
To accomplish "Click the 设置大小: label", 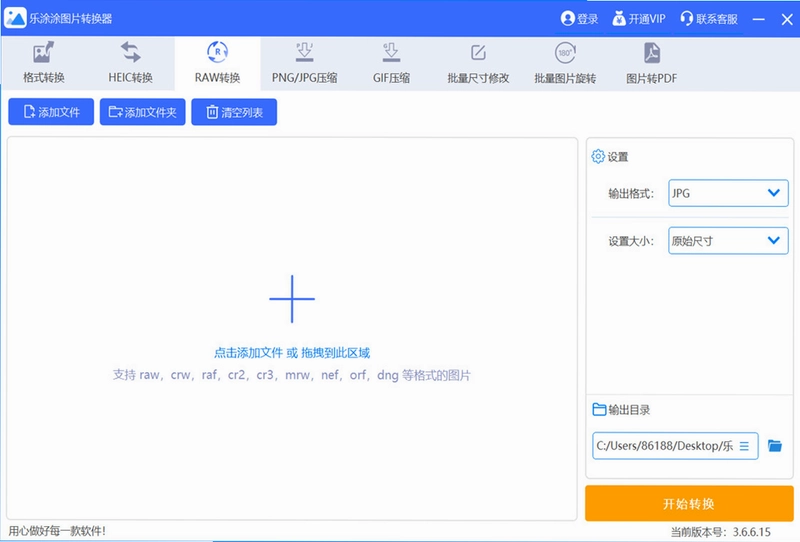I will click(x=631, y=241).
